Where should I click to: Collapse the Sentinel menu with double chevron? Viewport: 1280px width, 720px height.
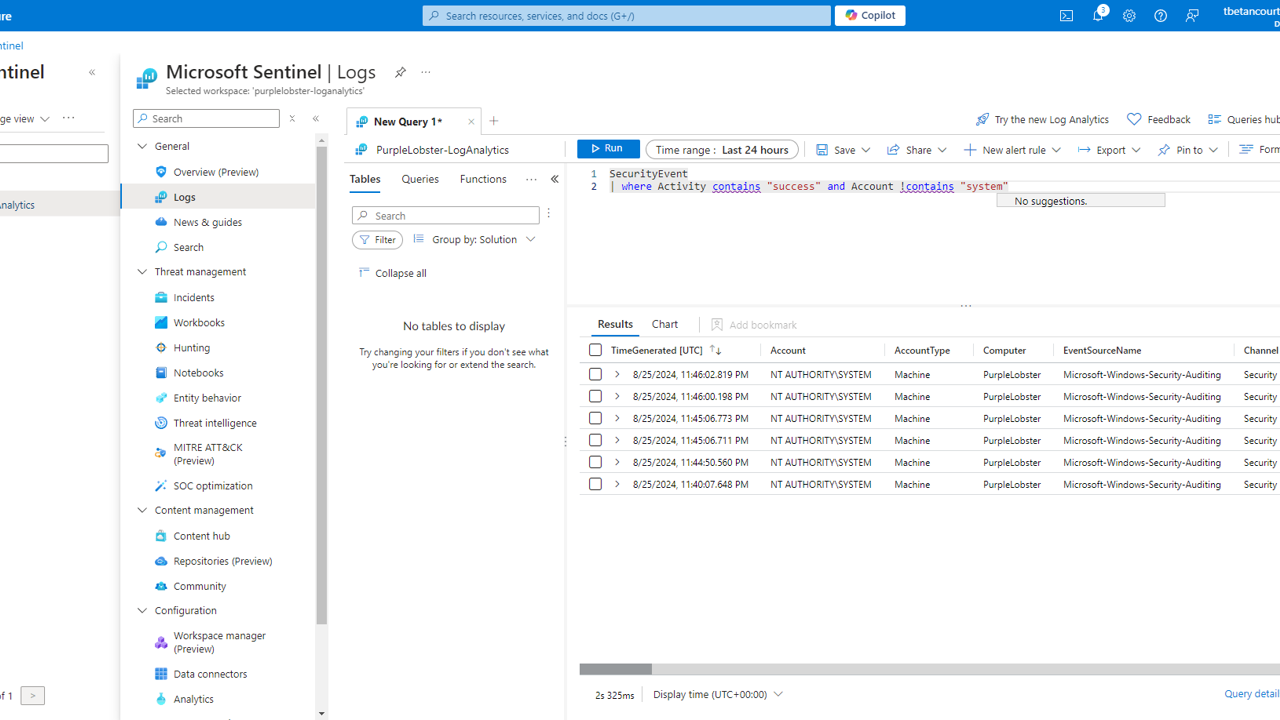316,118
